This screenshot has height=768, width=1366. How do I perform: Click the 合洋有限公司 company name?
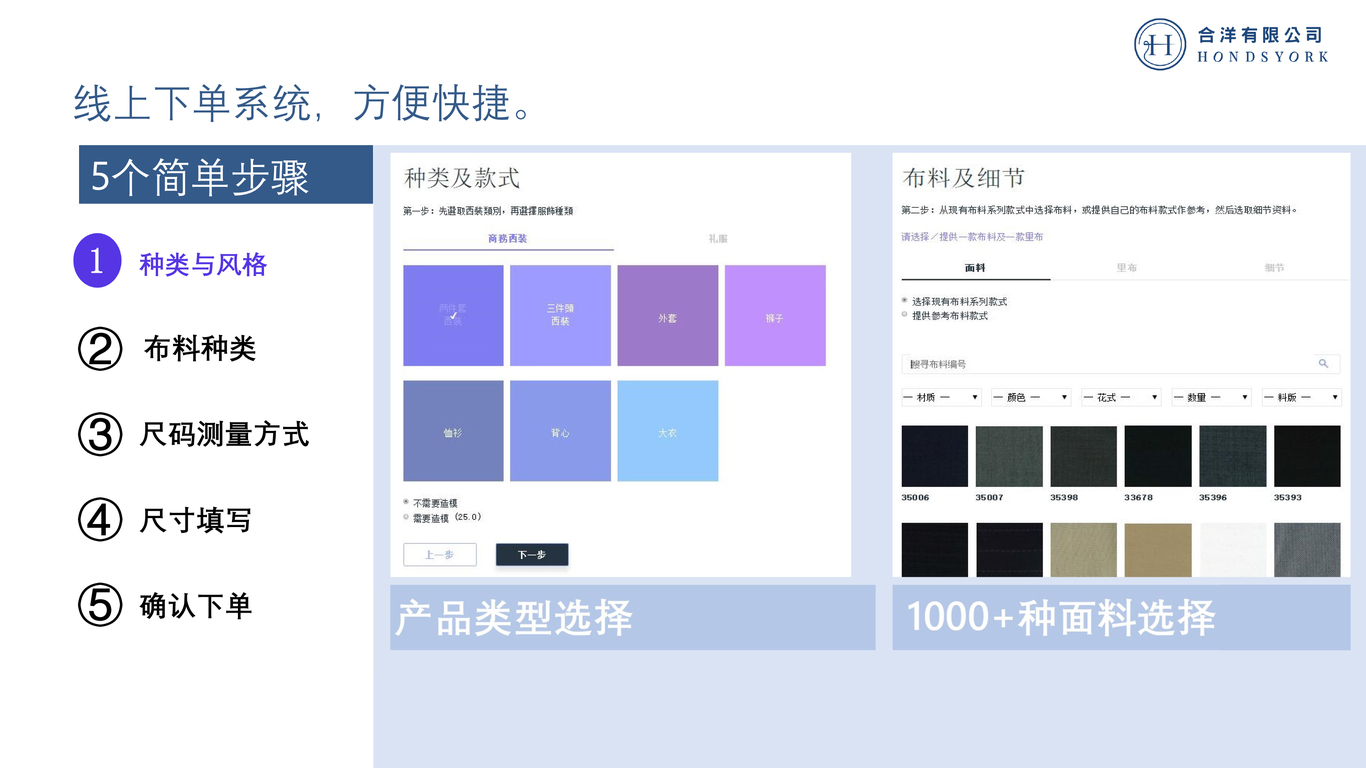click(x=1260, y=35)
